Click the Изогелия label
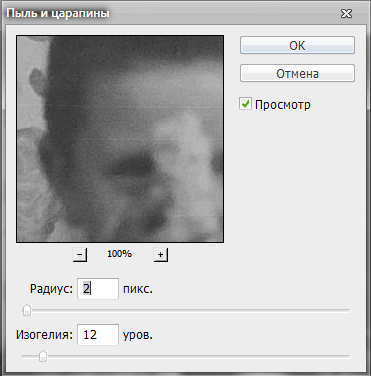371x376 pixels. point(44,334)
